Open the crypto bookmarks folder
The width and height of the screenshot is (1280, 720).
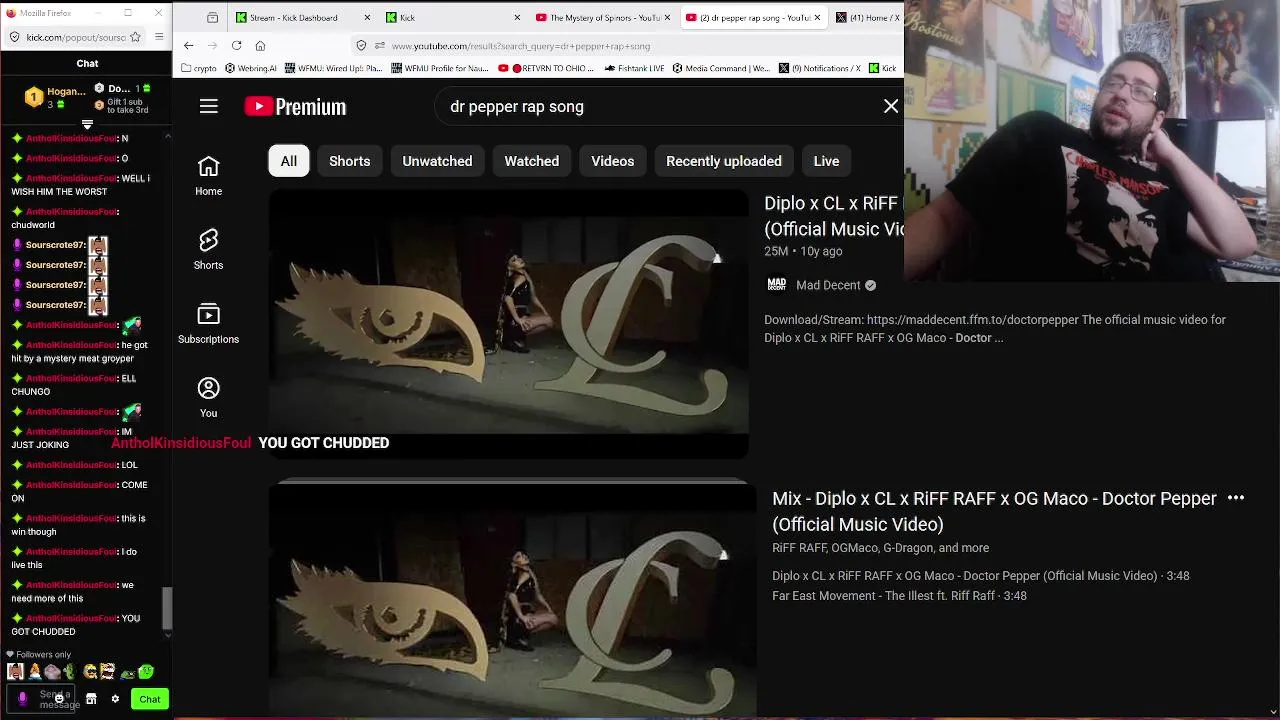point(199,68)
